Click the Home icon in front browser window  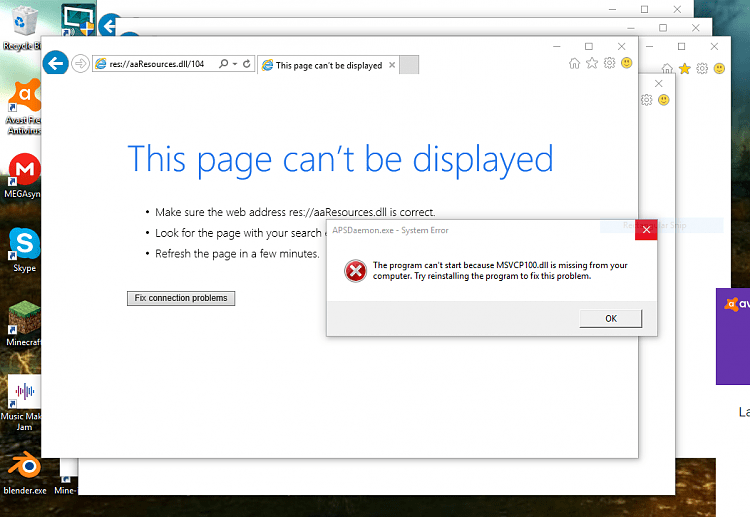point(574,63)
